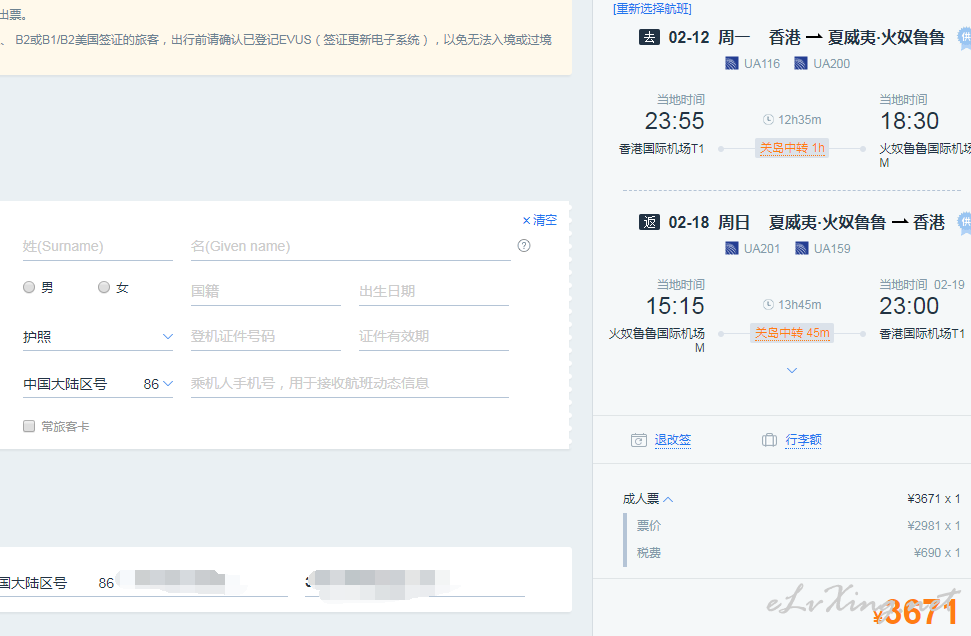
Task: Click the airline logo beside UA159
Action: tap(801, 249)
